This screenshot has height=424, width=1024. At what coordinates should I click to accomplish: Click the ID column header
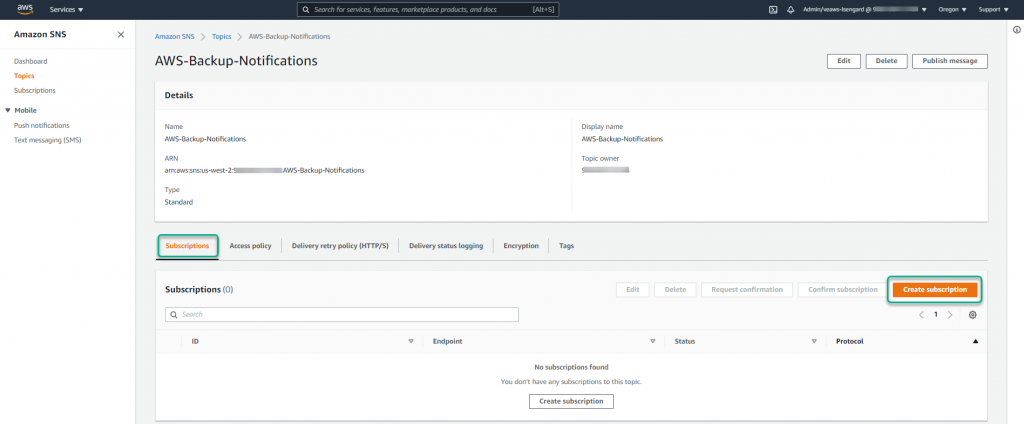point(195,342)
